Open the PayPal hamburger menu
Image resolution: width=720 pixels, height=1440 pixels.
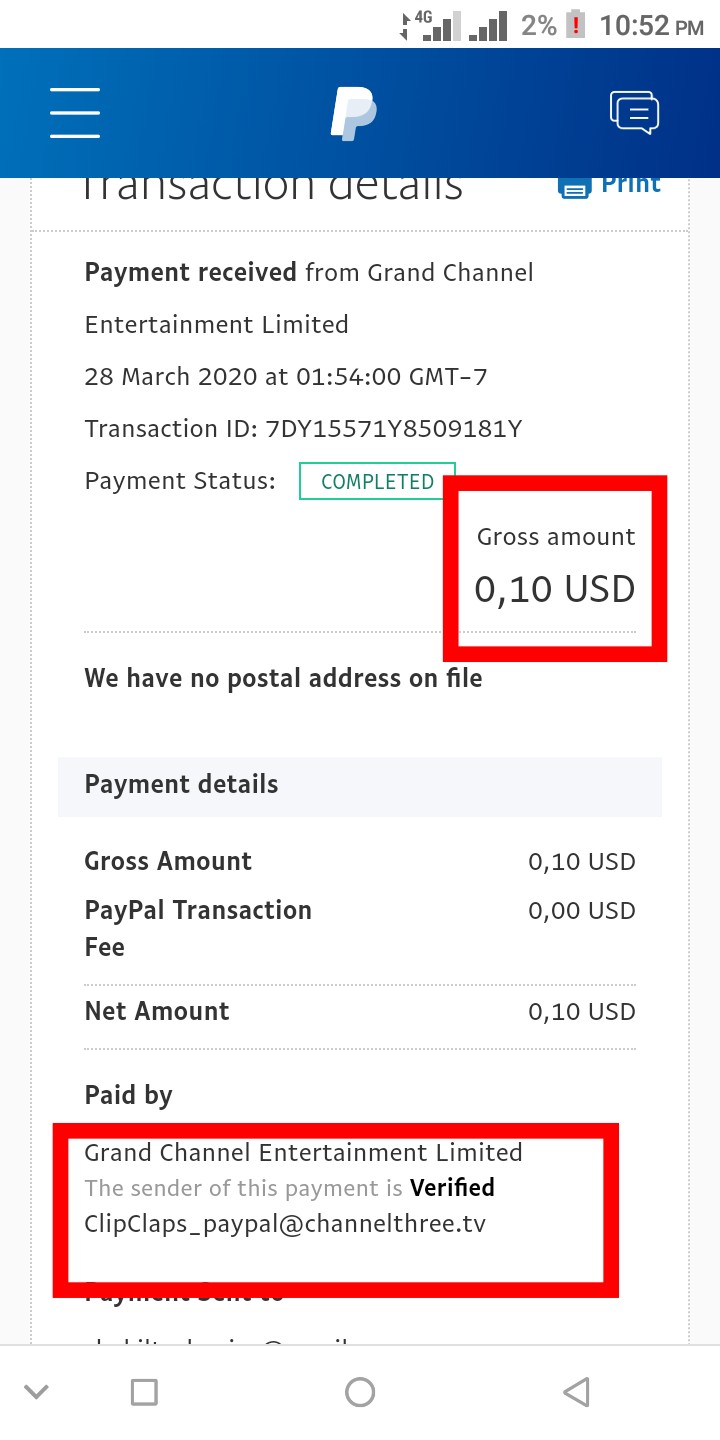pos(75,112)
